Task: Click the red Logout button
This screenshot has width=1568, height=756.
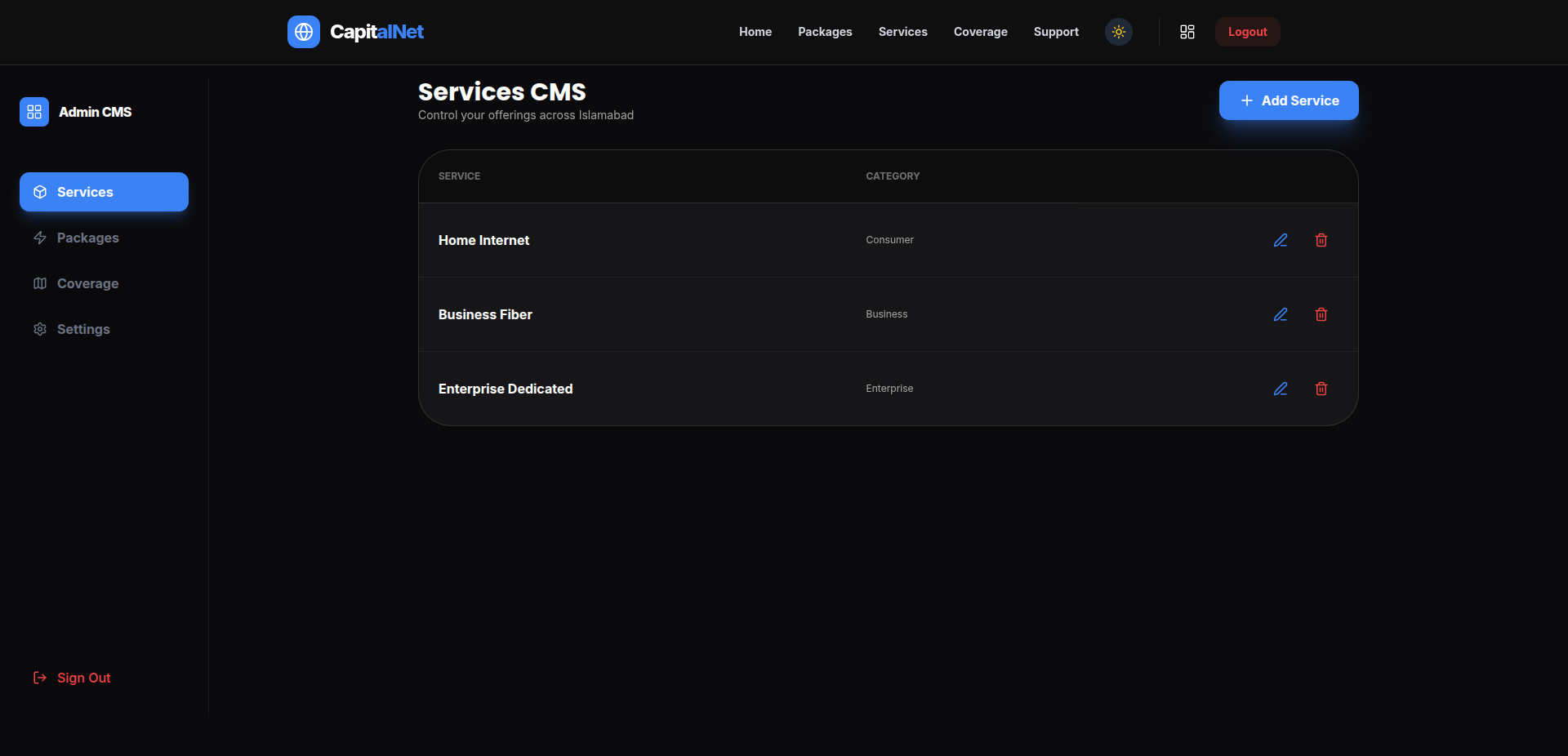Action: click(1247, 32)
